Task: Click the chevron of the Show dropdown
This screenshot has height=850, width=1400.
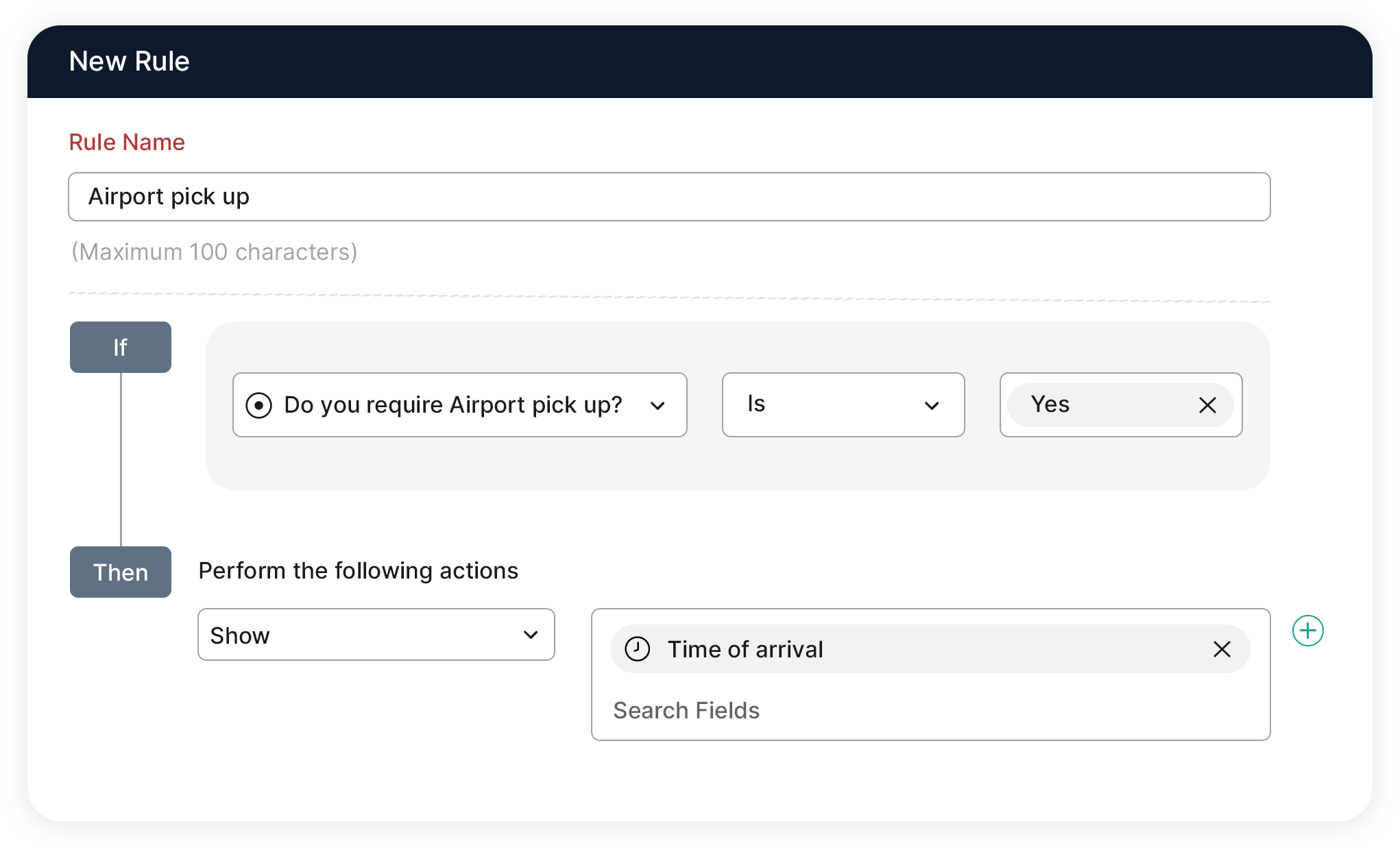Action: [530, 635]
